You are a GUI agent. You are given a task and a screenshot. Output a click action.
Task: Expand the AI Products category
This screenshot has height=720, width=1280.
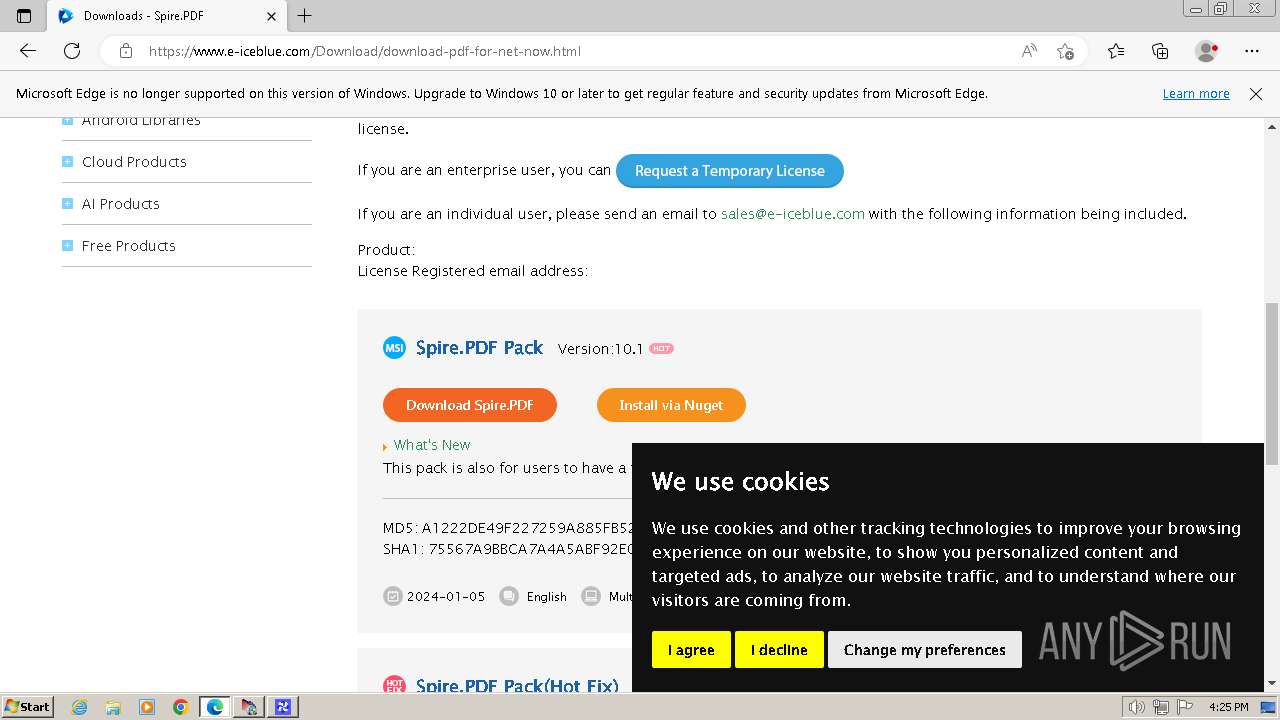click(120, 204)
